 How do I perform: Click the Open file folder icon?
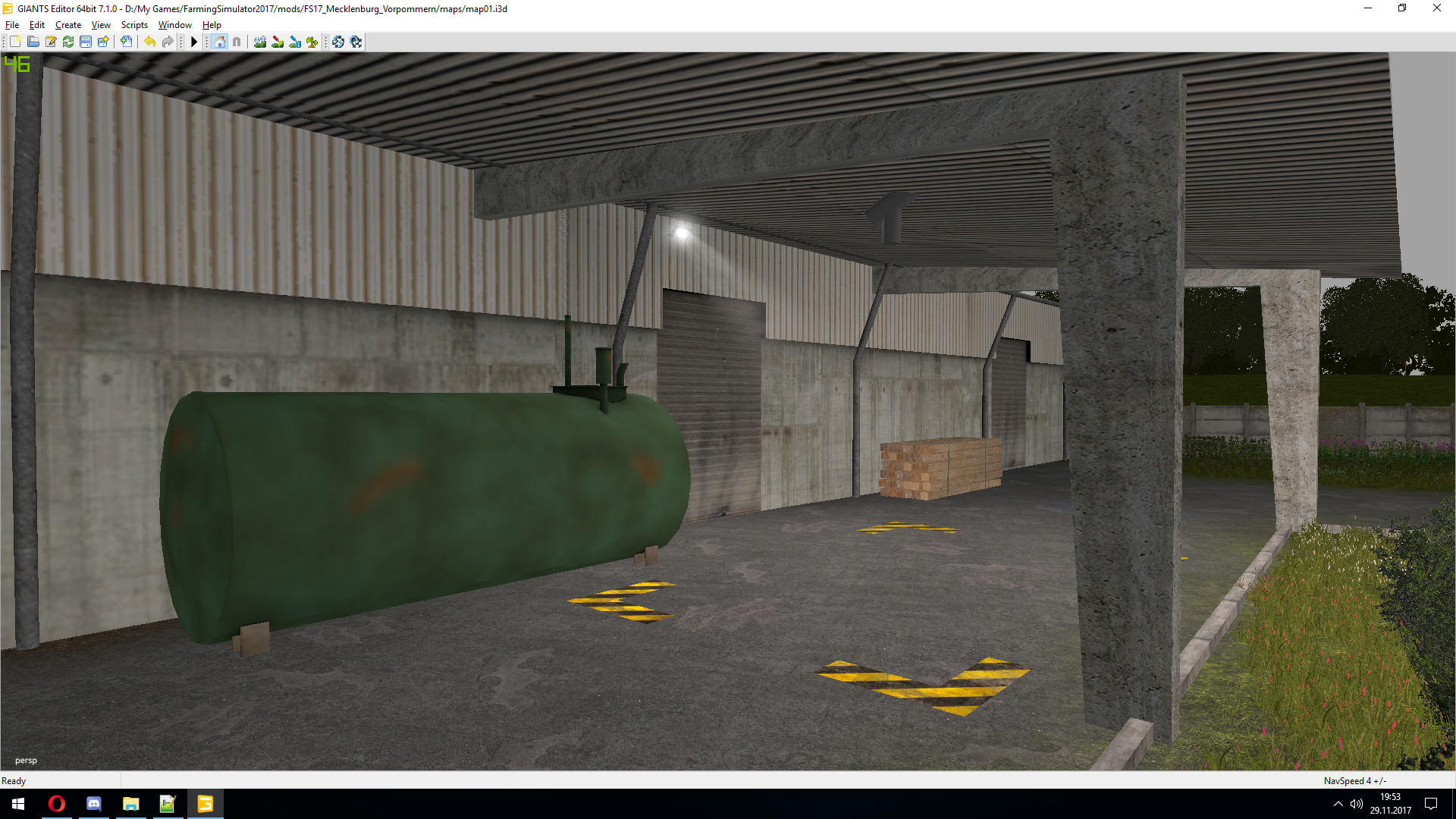[x=33, y=42]
